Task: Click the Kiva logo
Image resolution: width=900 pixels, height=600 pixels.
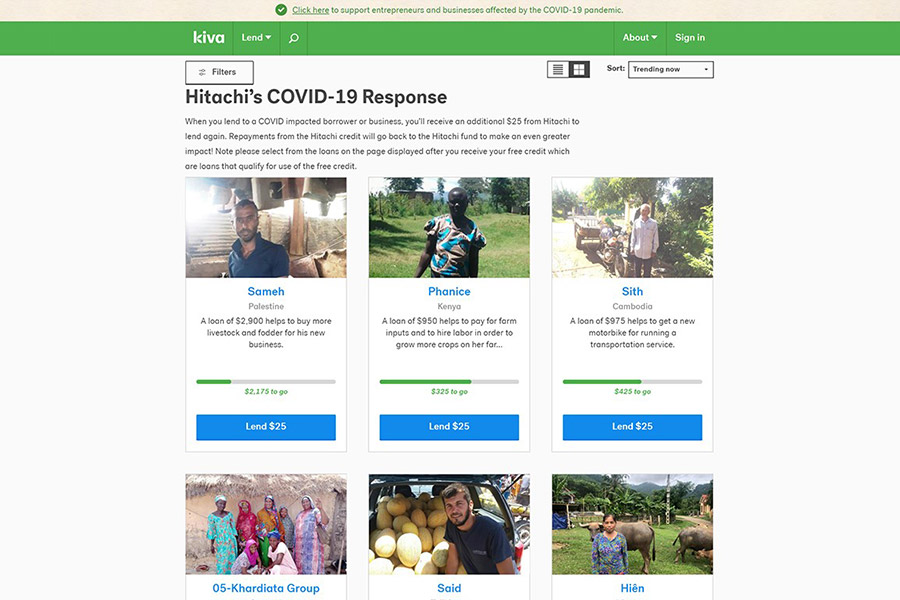Action: tap(208, 38)
